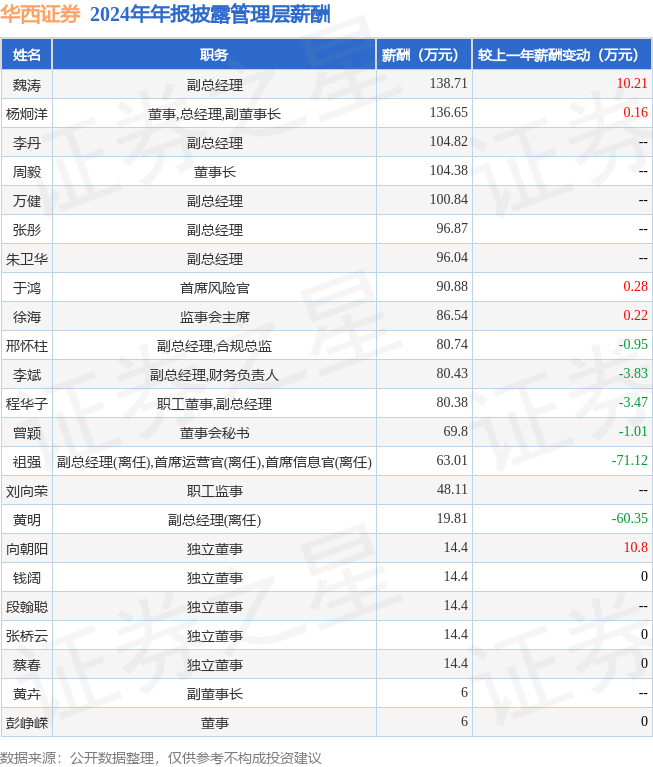The width and height of the screenshot is (653, 767).
Task: Click the name 李丹
Action: coord(27,143)
